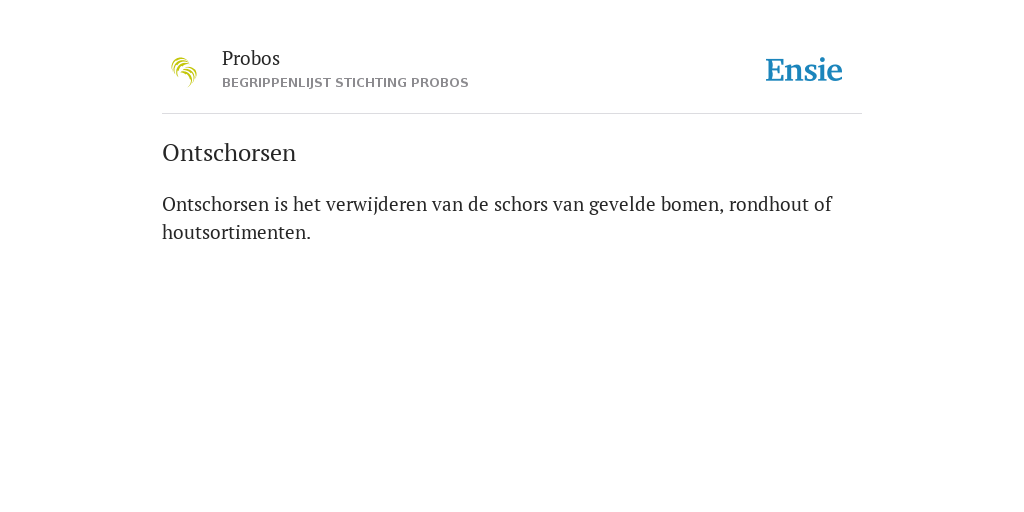The image size is (1024, 512).
Task: Click the word 'of' ending the first line
Action: coord(821,204)
